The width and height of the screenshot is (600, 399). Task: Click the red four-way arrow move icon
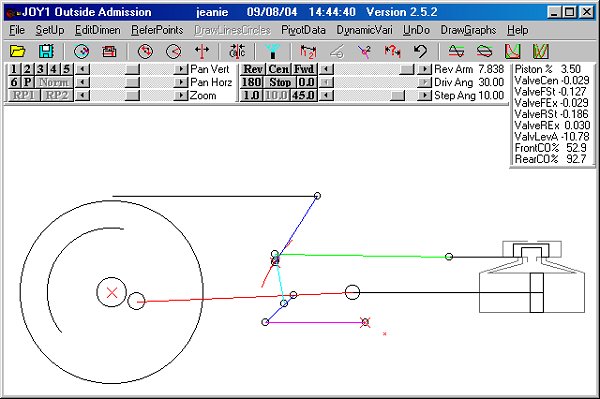202,51
